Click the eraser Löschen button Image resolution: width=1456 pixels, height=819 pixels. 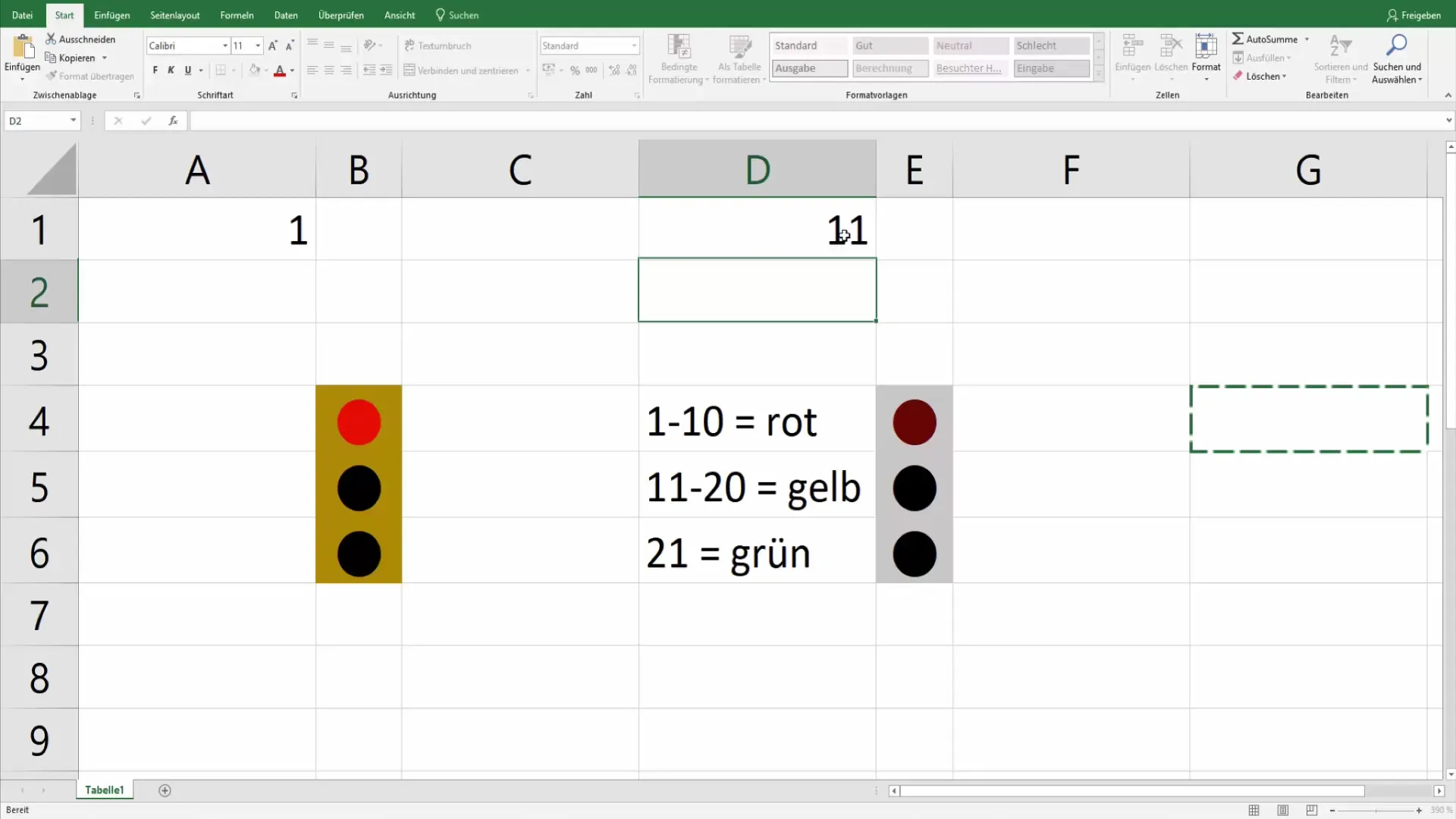pyautogui.click(x=1259, y=76)
